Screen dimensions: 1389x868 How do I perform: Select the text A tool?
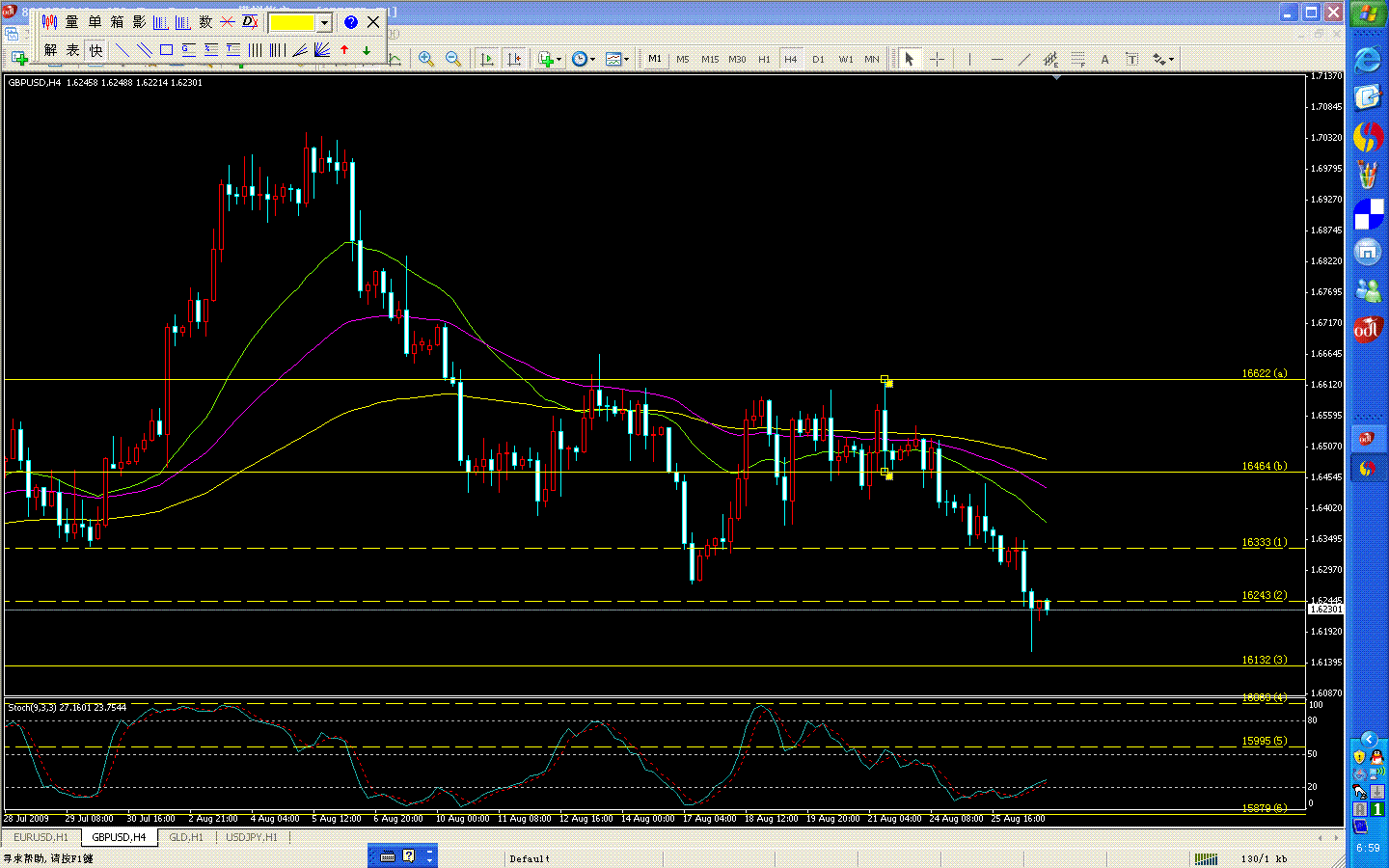coord(1105,59)
